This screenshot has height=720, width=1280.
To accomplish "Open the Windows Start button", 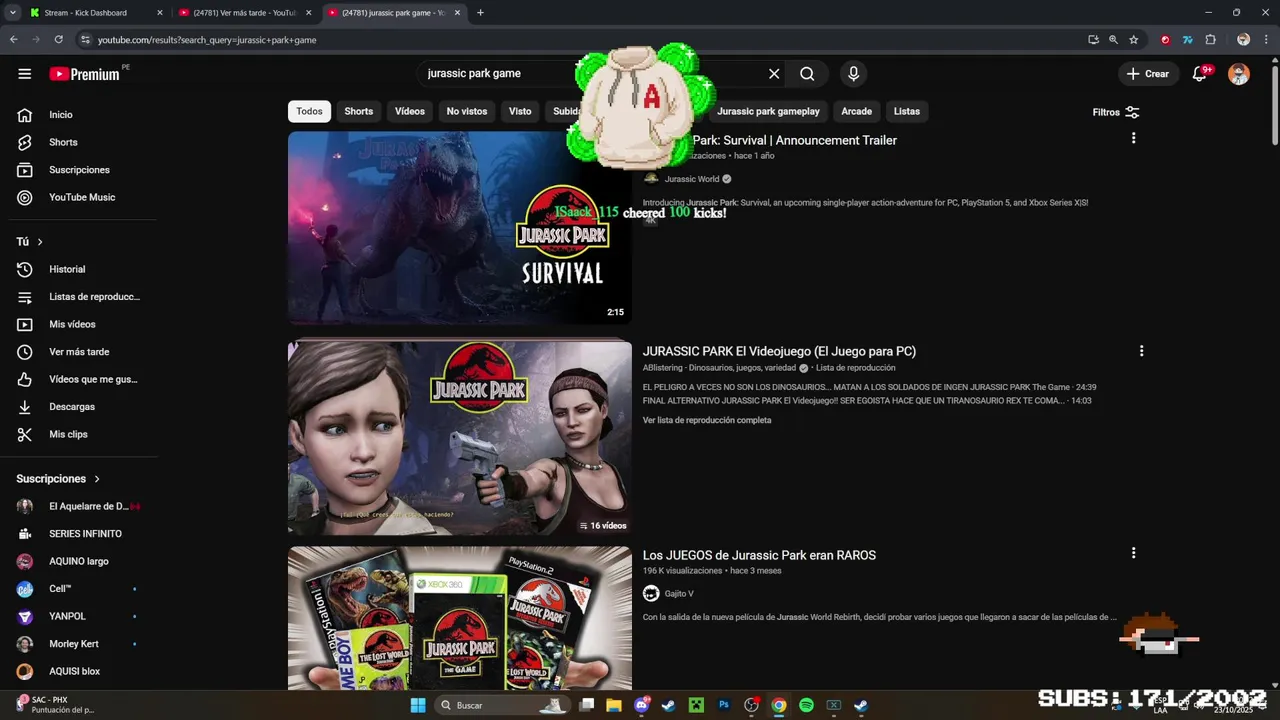I will click(x=418, y=706).
